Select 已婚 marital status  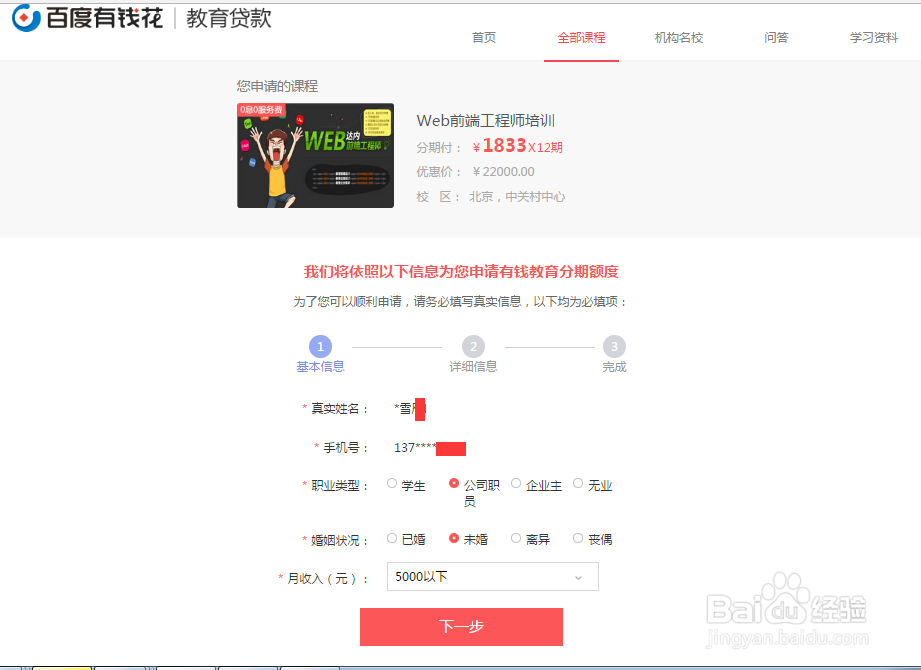(392, 538)
